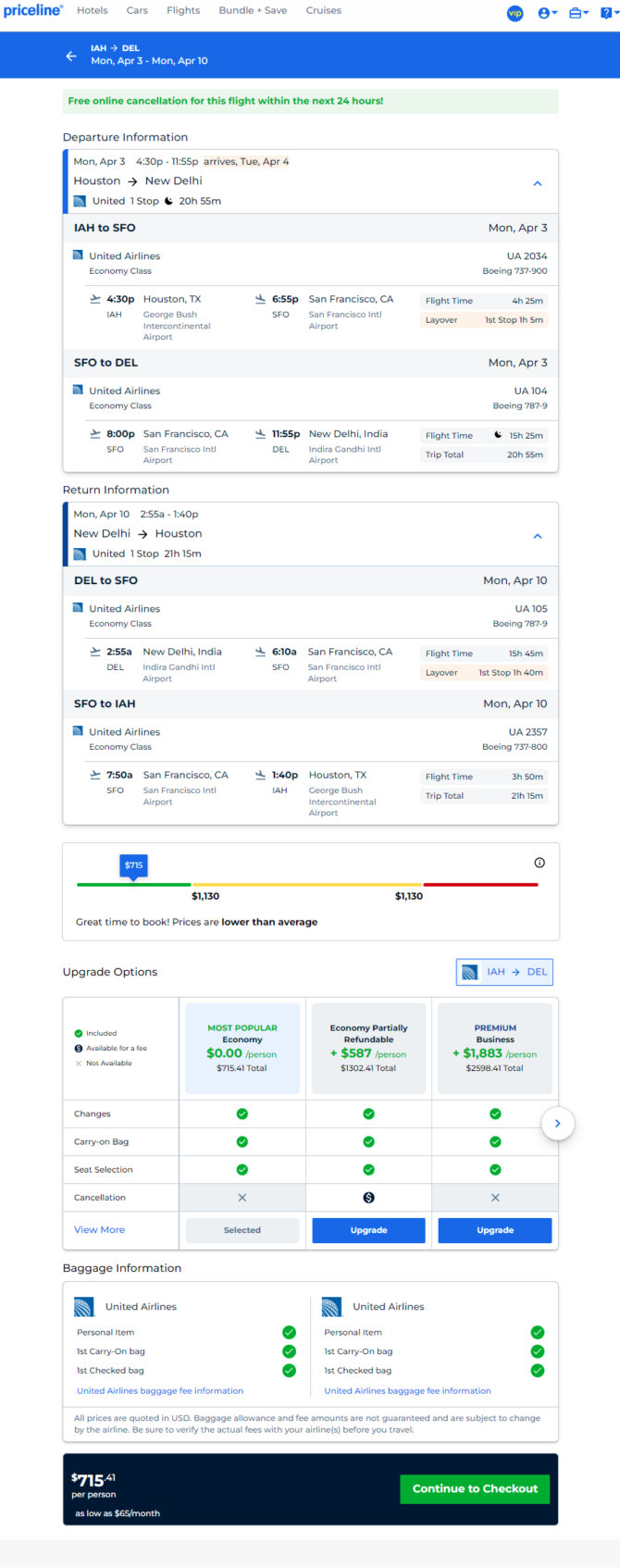Click Carry-on Bag checkmark for Premium Business
Viewport: 620px width, 1568px height.
[x=495, y=1141]
